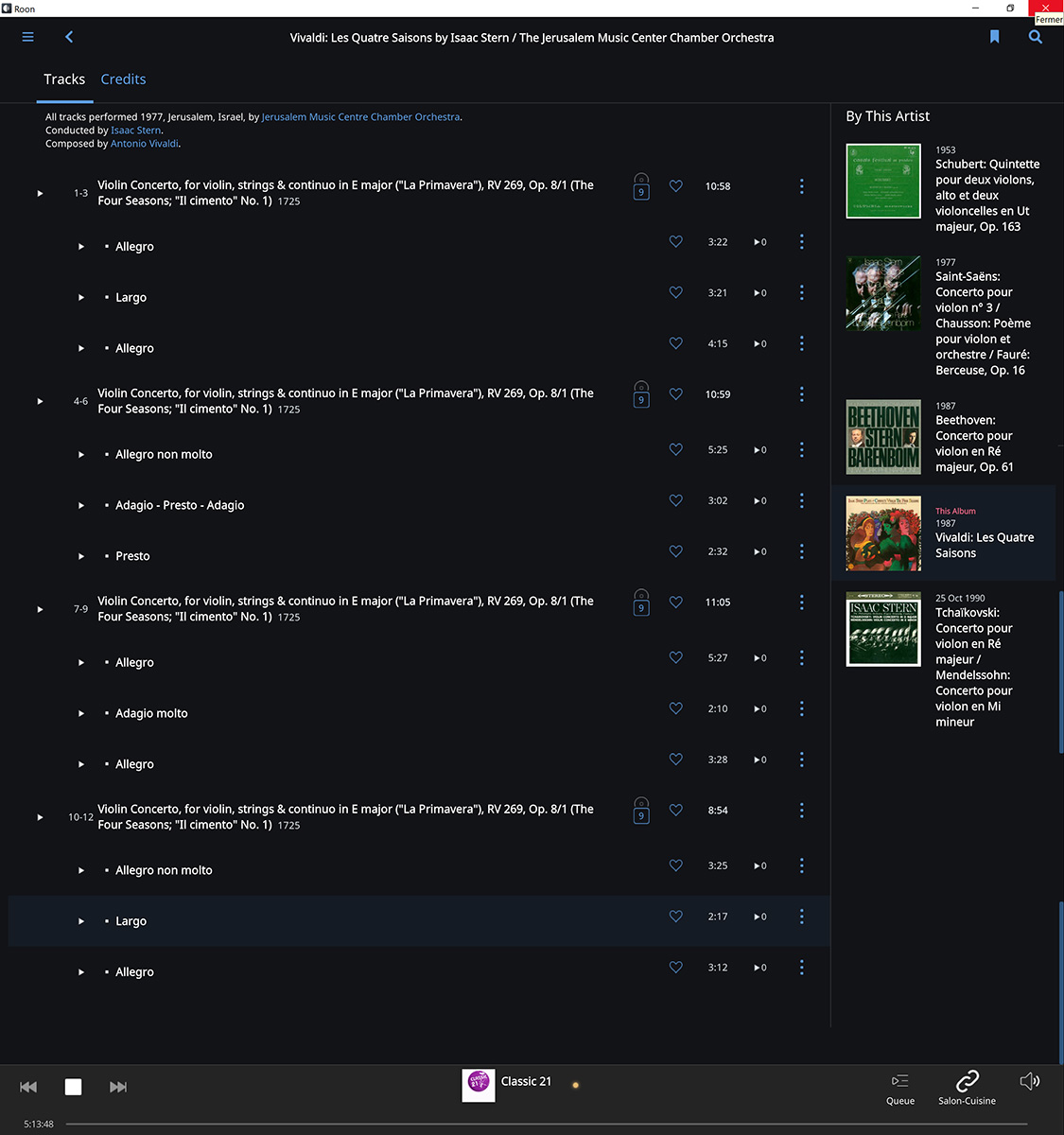Viewport: 1064px width, 1135px height.
Task: Open three-dot menu for the 2:17 Largo
Action: click(x=802, y=917)
